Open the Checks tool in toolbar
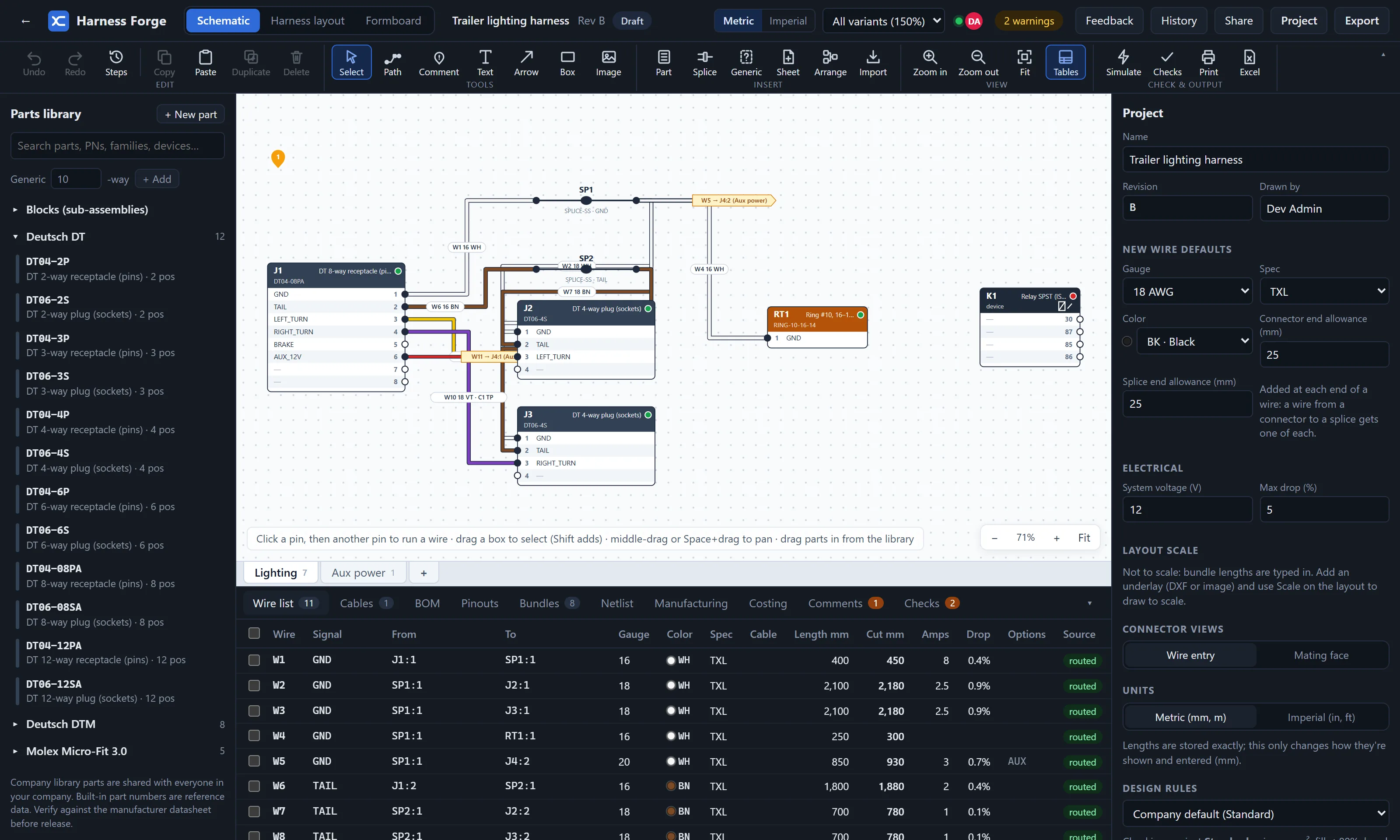Viewport: 1400px width, 840px height. (x=1167, y=63)
